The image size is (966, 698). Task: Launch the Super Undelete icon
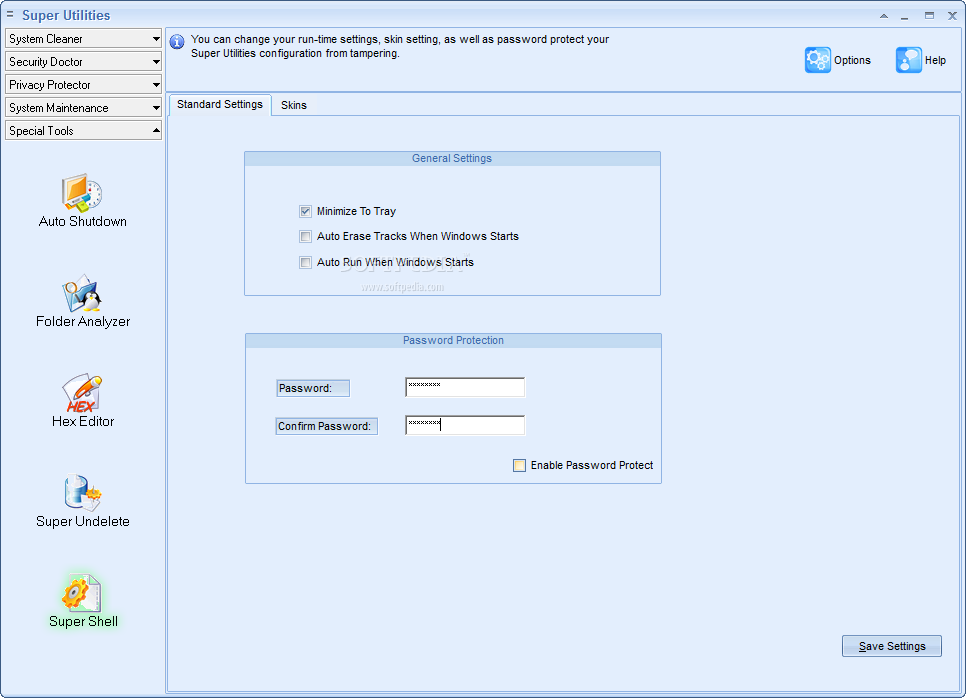(x=83, y=493)
